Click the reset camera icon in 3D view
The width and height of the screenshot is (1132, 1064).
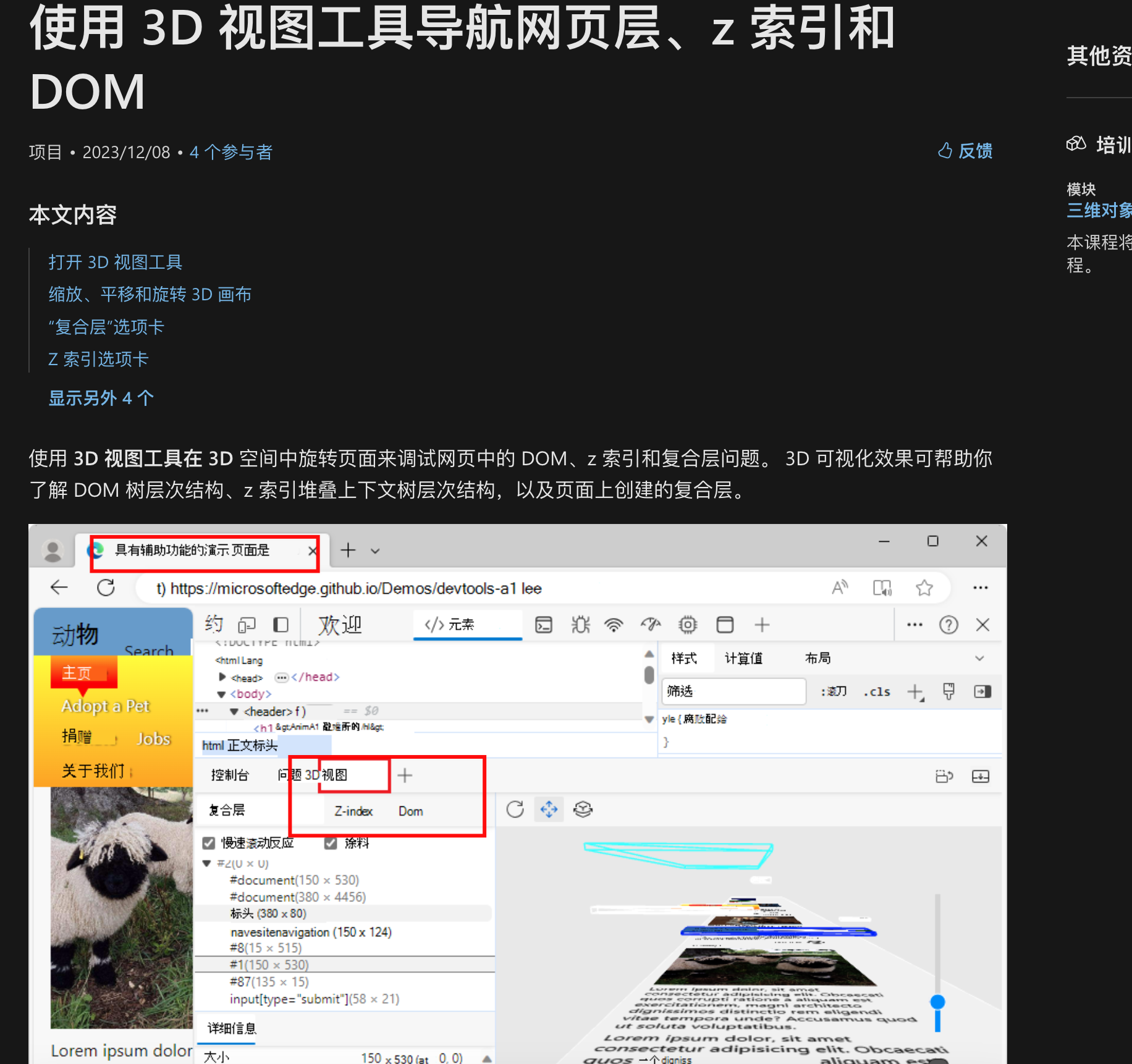pos(515,809)
